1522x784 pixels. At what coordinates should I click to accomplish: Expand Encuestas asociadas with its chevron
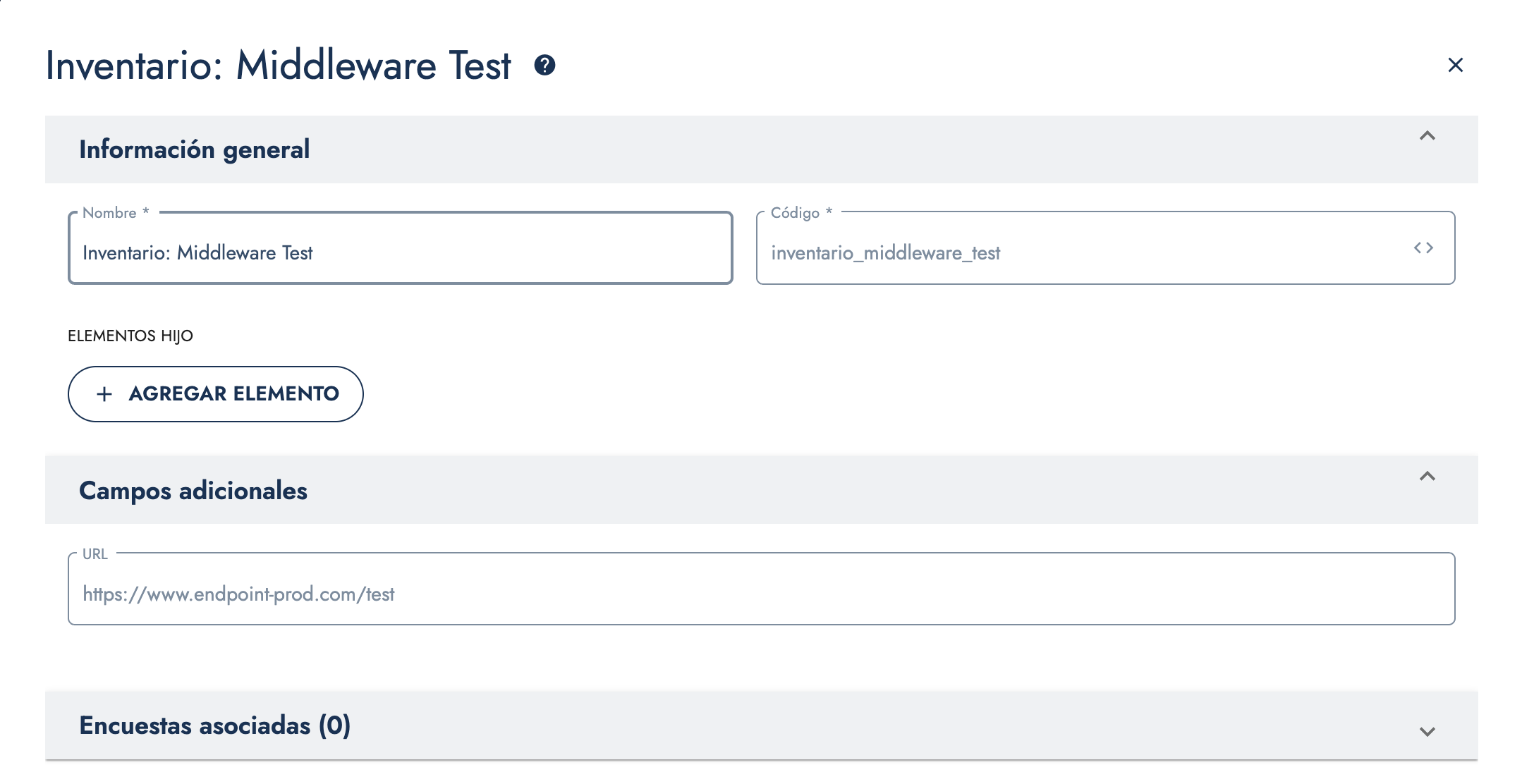coord(1427,732)
